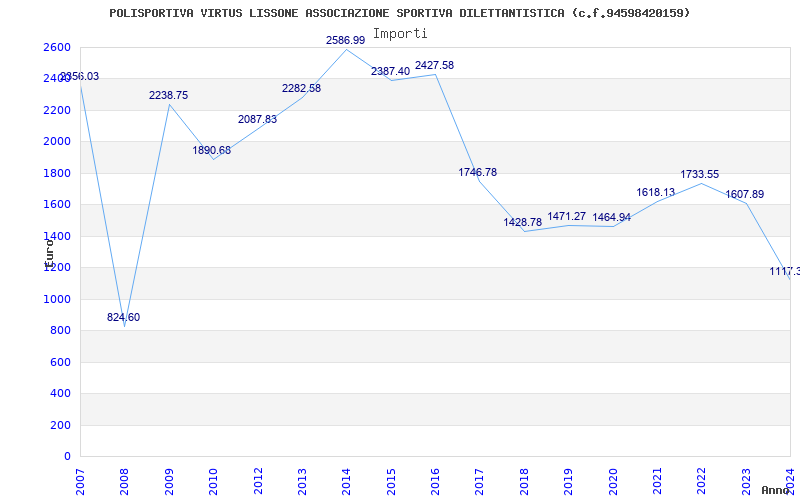Click y-axis value 0
Viewport: 800px width, 500px height.
[67, 457]
